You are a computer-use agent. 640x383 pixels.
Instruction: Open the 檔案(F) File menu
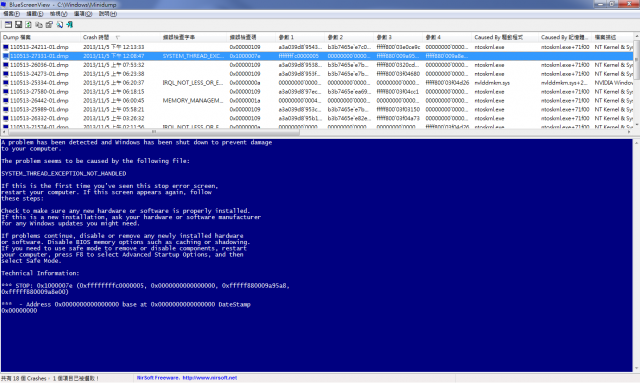(x=11, y=14)
